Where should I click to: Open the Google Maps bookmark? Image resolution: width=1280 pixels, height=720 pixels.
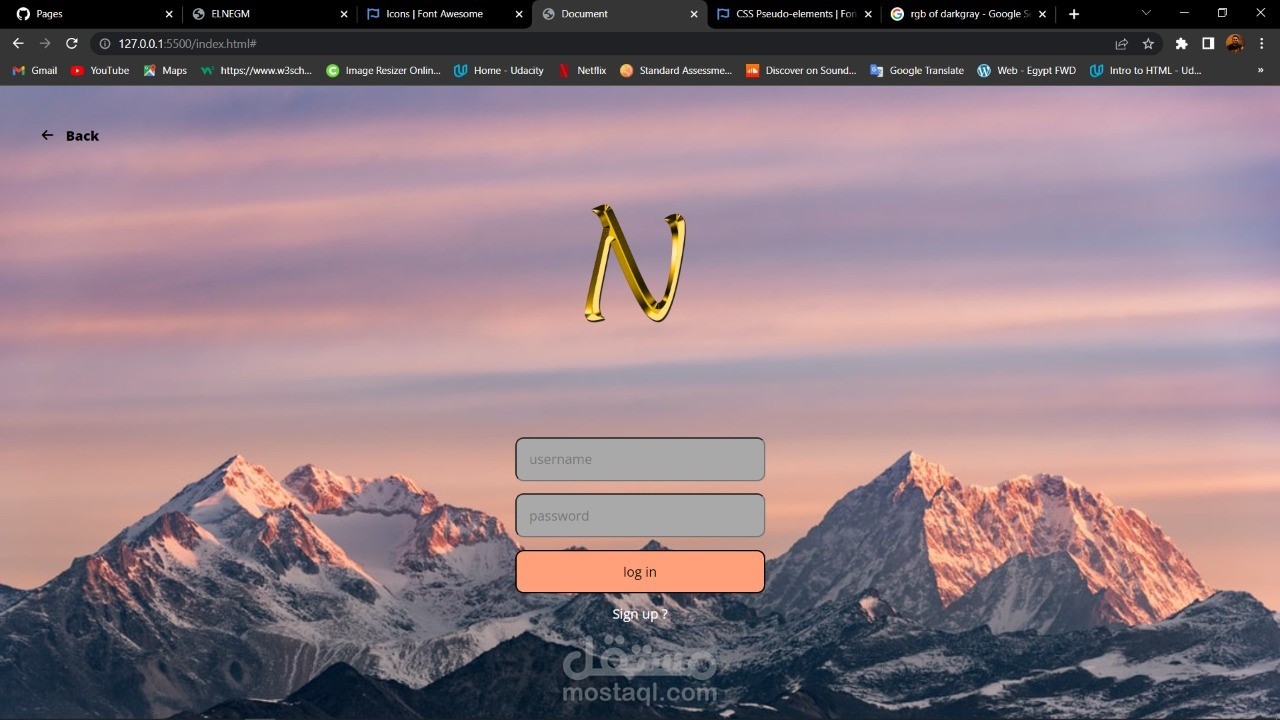[164, 70]
